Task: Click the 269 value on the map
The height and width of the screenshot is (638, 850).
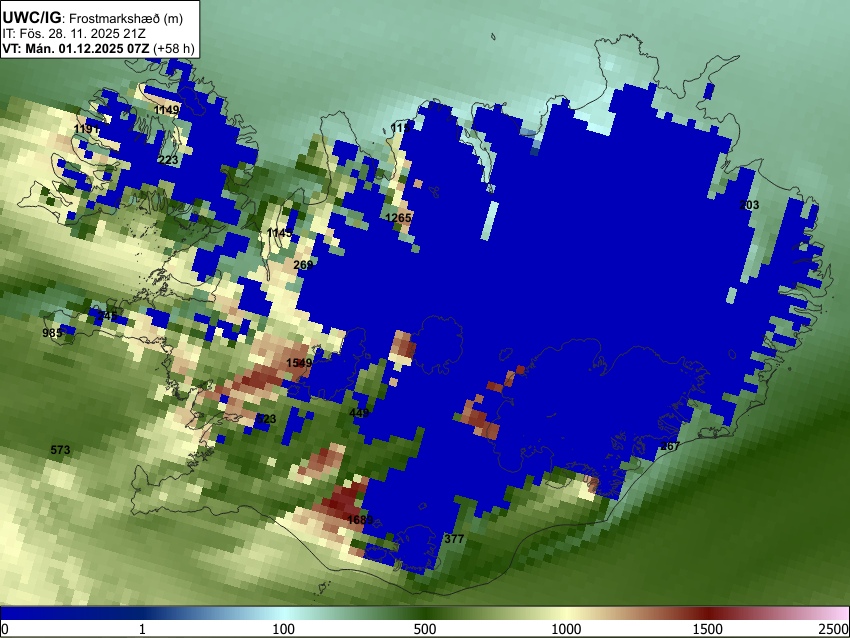Action: coord(303,265)
